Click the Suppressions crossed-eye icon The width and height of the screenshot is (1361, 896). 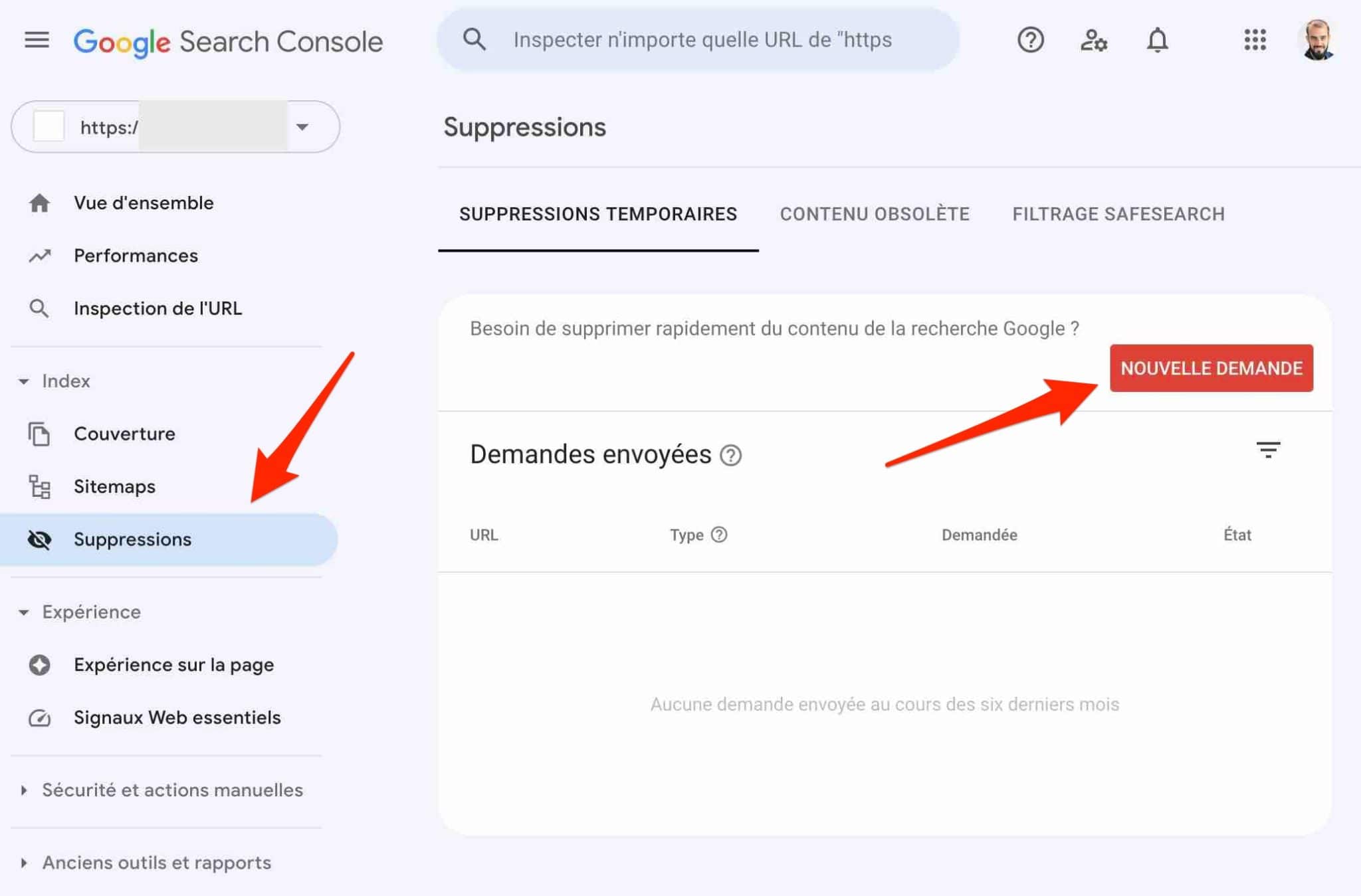coord(39,539)
